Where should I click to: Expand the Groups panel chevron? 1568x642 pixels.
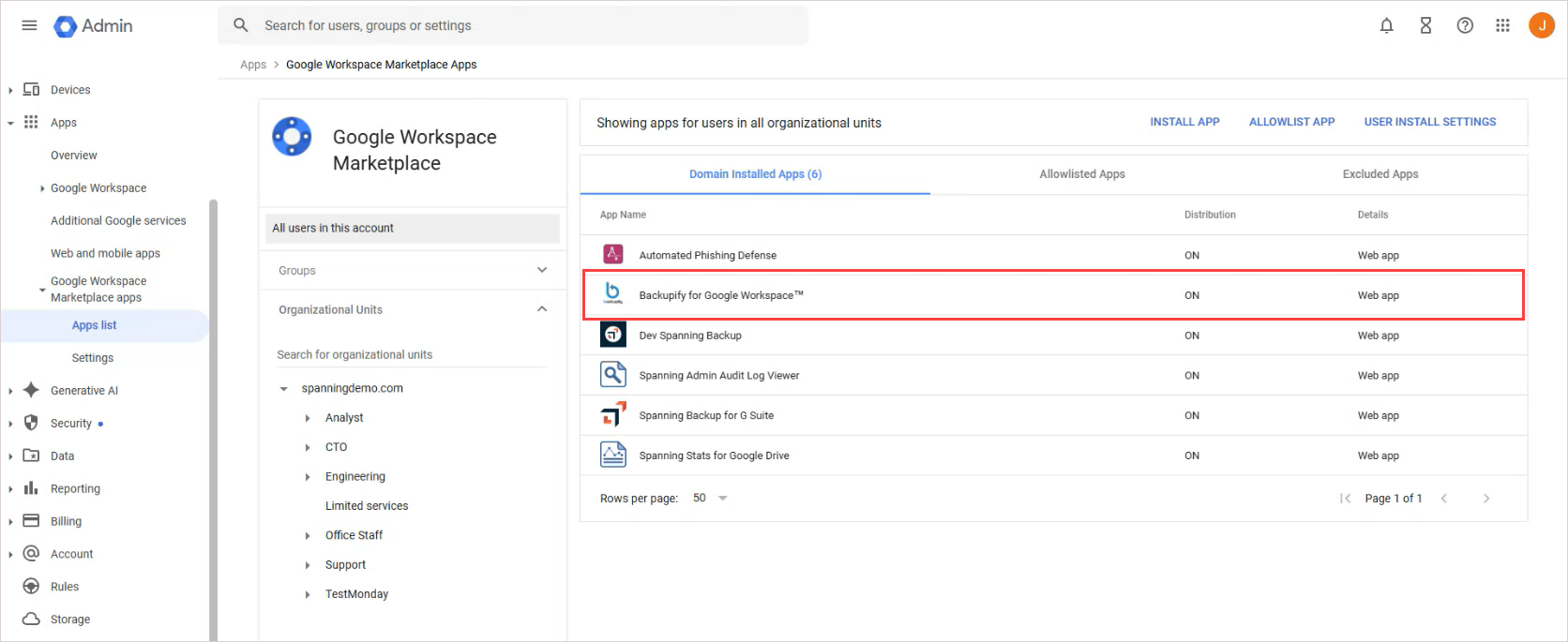542,270
